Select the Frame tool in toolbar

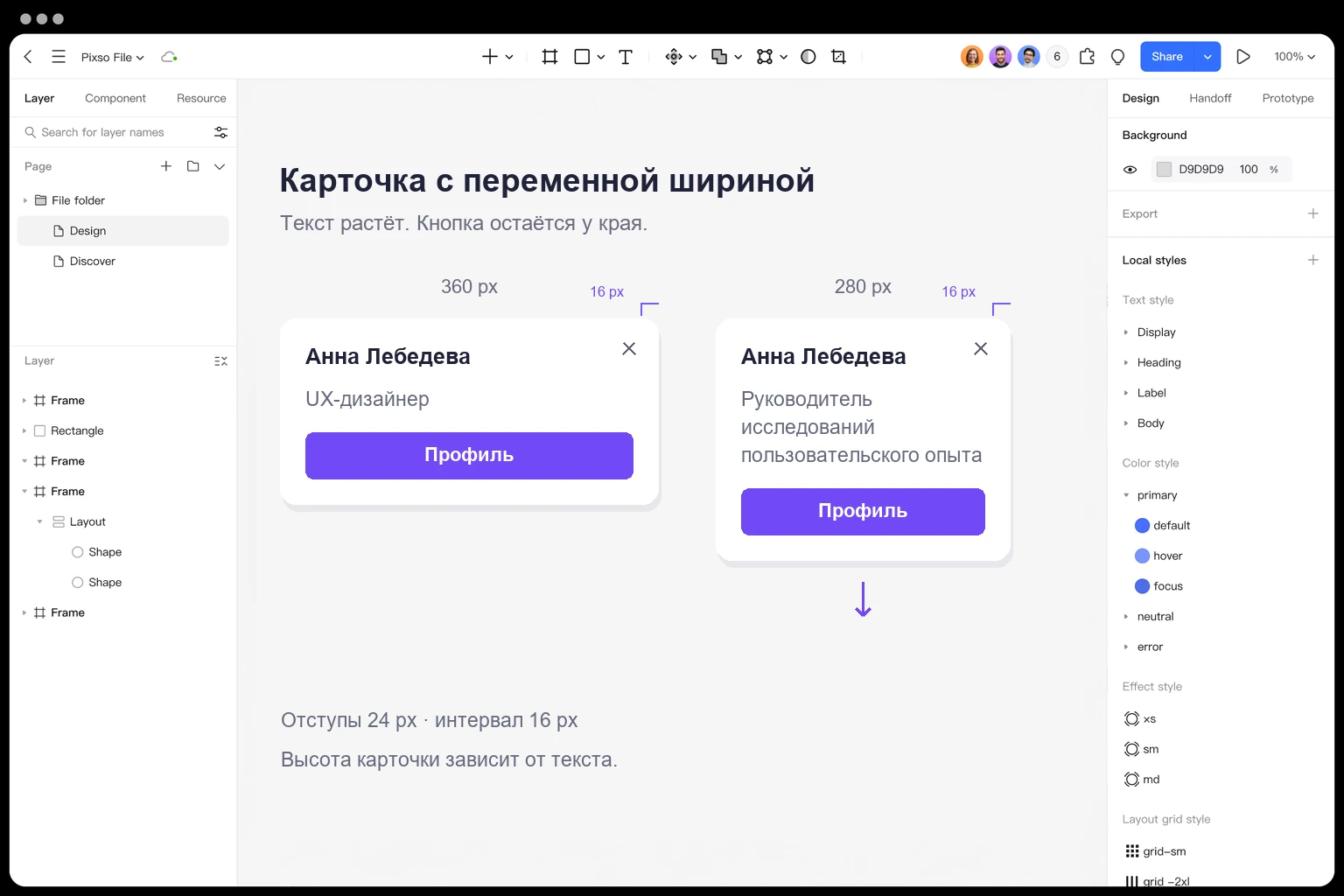click(x=549, y=57)
